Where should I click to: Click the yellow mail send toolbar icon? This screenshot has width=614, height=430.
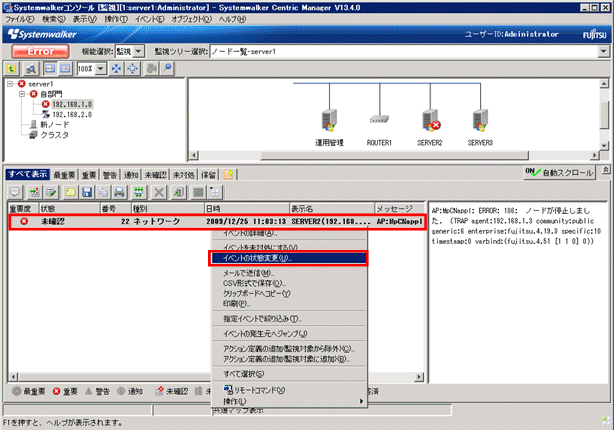pyautogui.click(x=70, y=192)
